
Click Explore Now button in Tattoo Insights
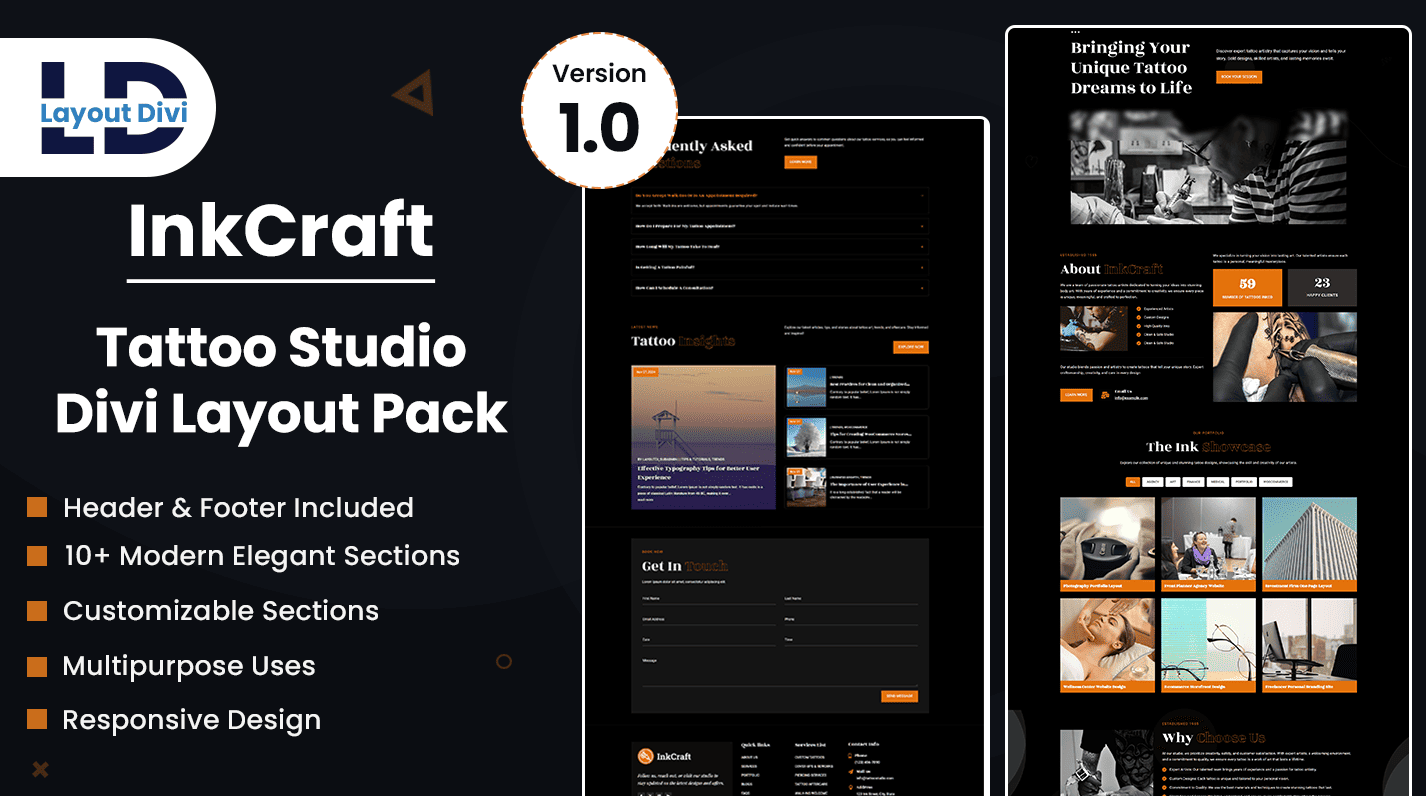[x=911, y=347]
